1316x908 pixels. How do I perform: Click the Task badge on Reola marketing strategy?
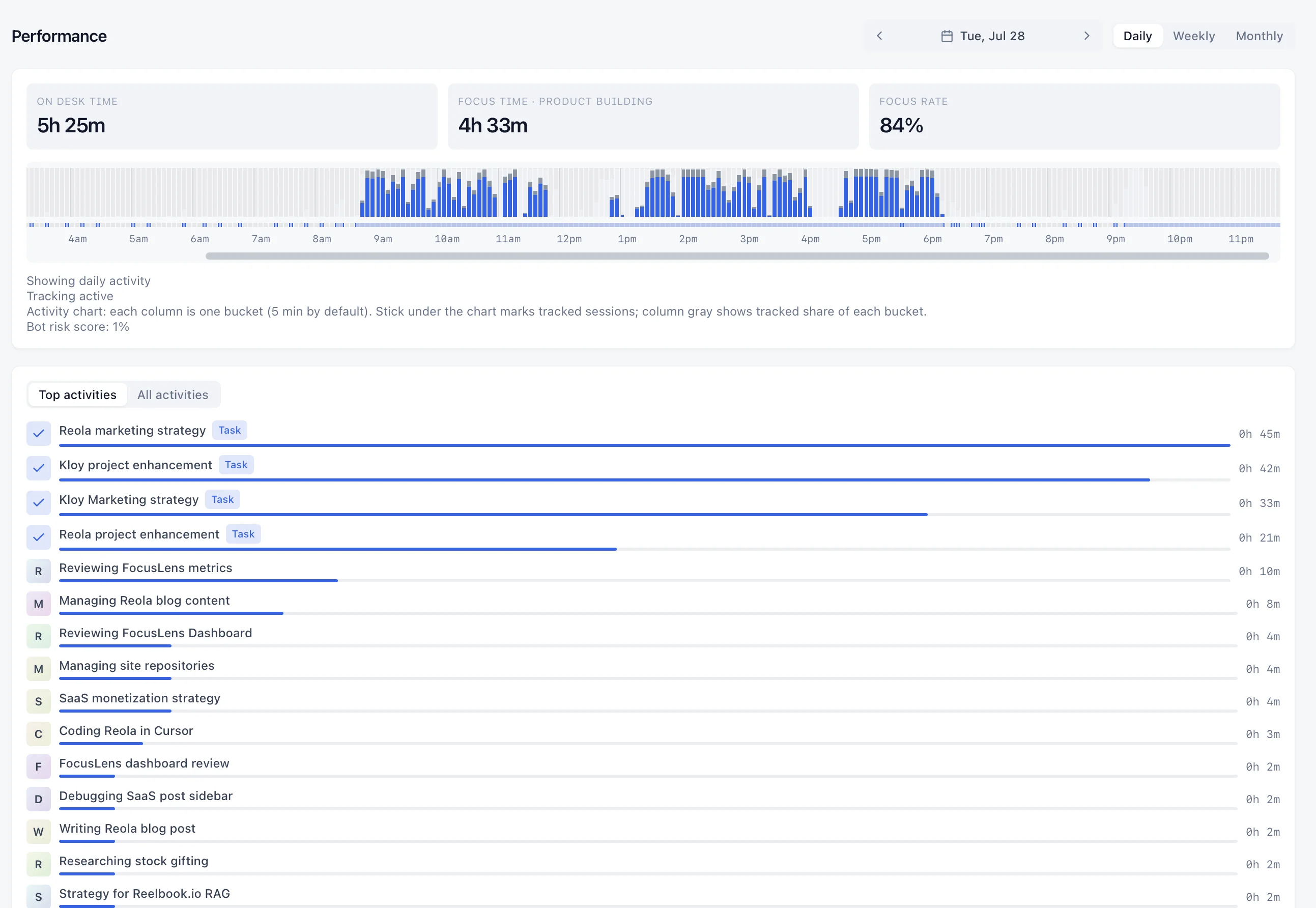click(230, 430)
